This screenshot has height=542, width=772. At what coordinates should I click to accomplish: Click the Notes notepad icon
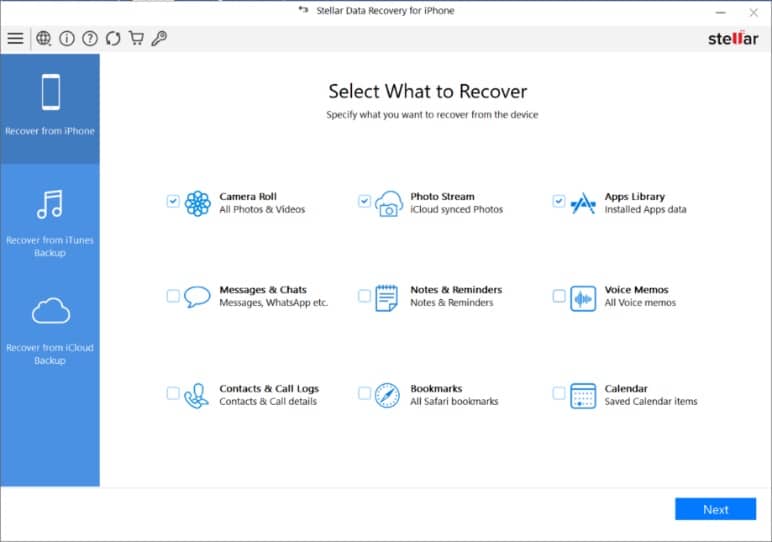point(386,298)
